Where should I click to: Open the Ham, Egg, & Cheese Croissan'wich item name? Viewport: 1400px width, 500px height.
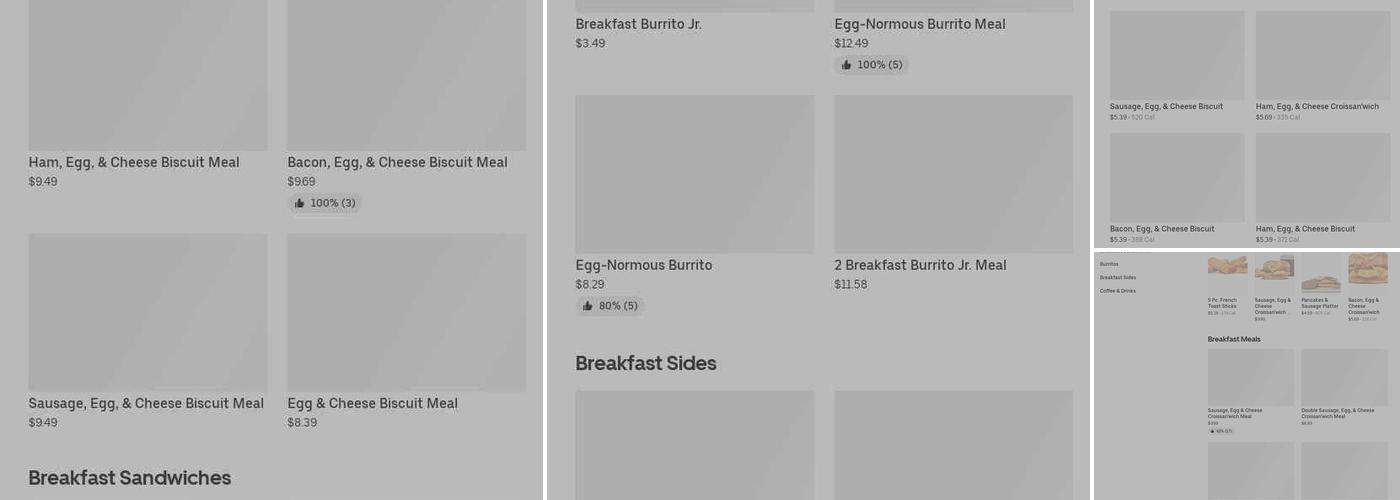point(1317,106)
